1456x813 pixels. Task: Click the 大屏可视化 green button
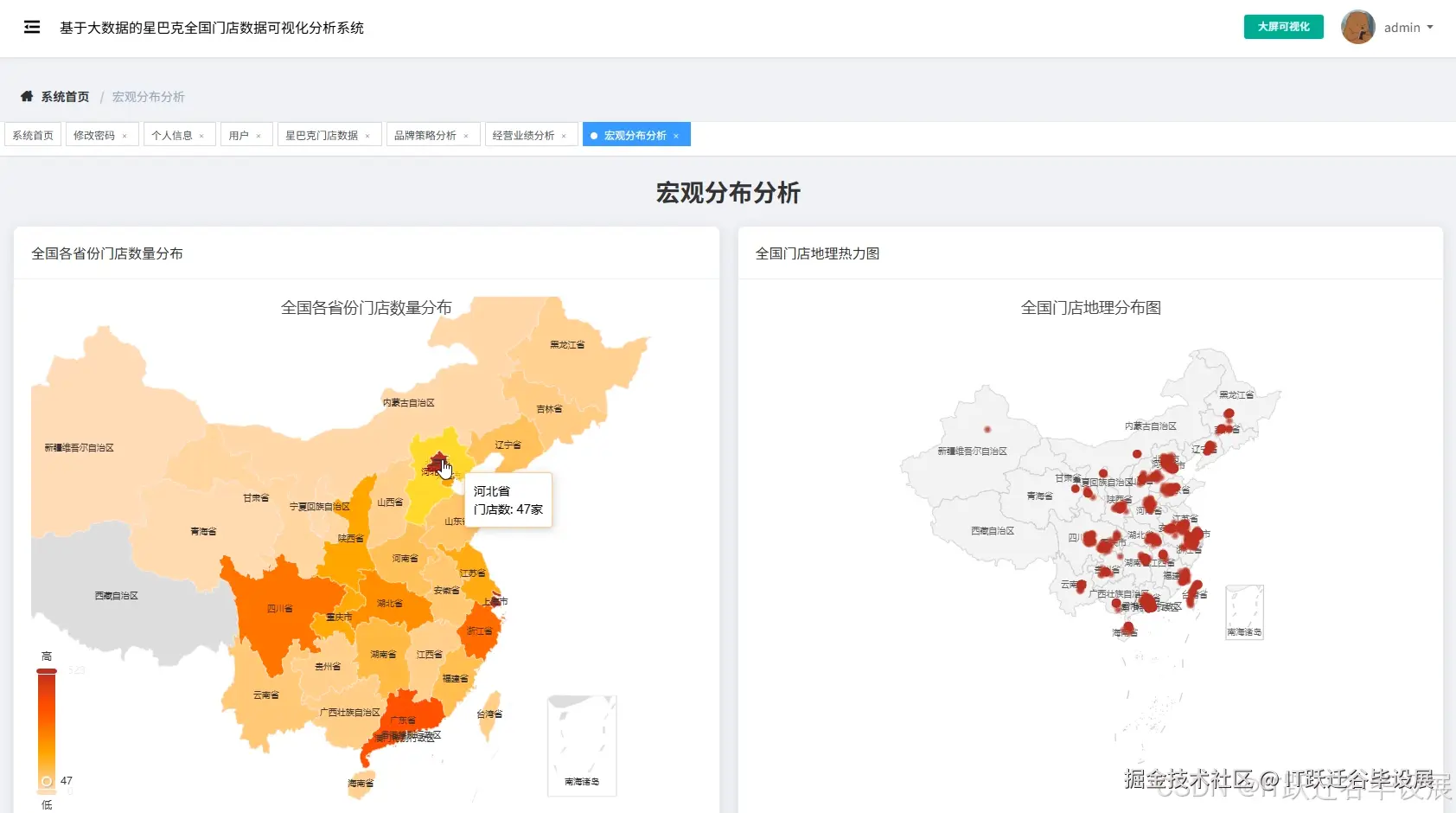[x=1283, y=27]
